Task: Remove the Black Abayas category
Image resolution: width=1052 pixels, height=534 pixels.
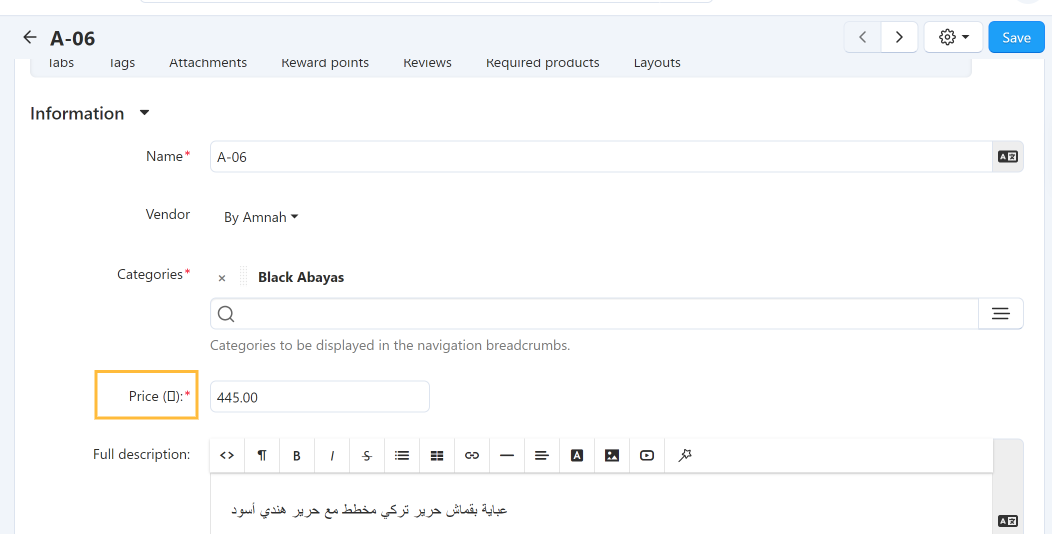Action: pos(222,278)
